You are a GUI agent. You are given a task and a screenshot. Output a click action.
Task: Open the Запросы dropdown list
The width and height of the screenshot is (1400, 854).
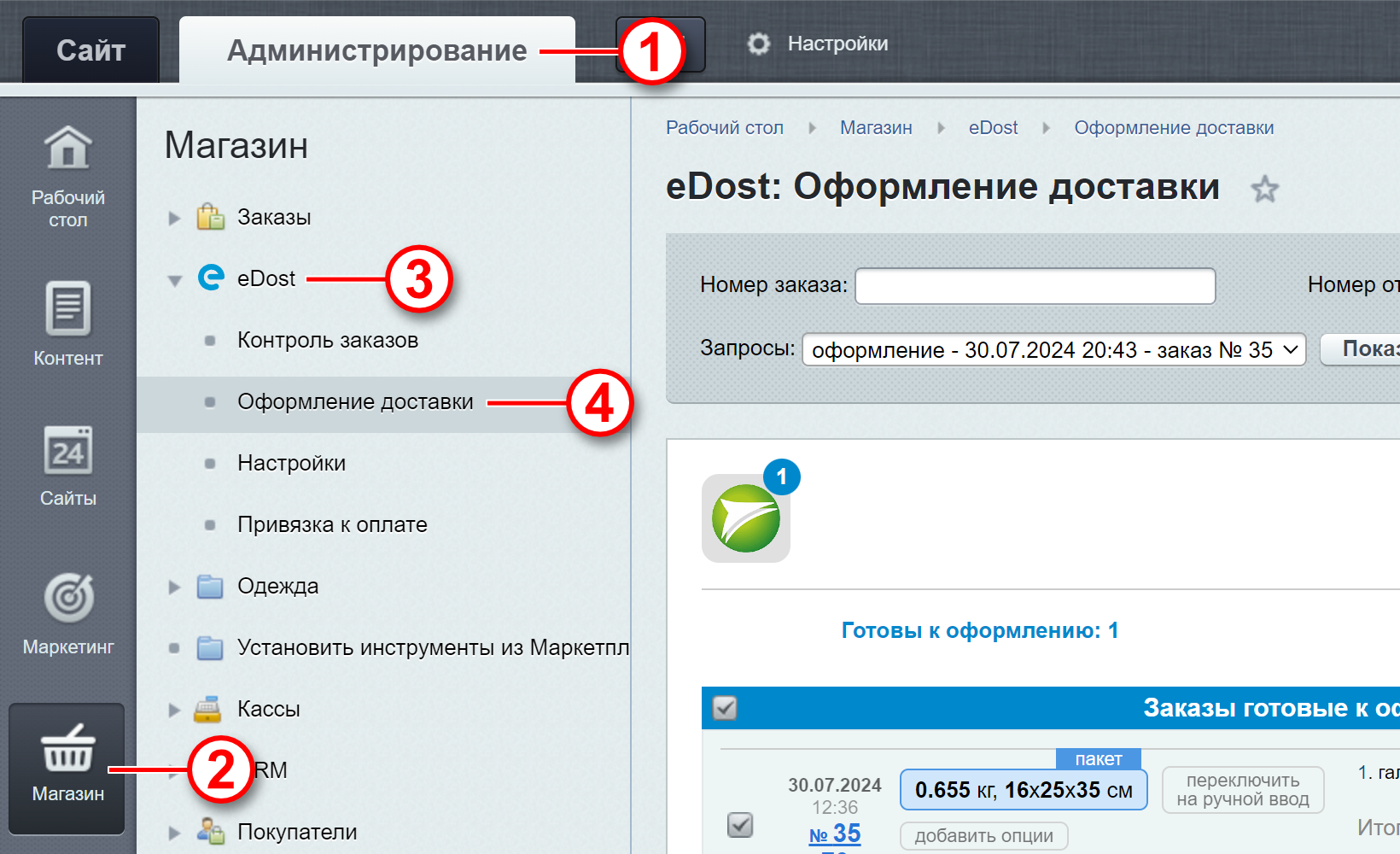pos(1054,349)
